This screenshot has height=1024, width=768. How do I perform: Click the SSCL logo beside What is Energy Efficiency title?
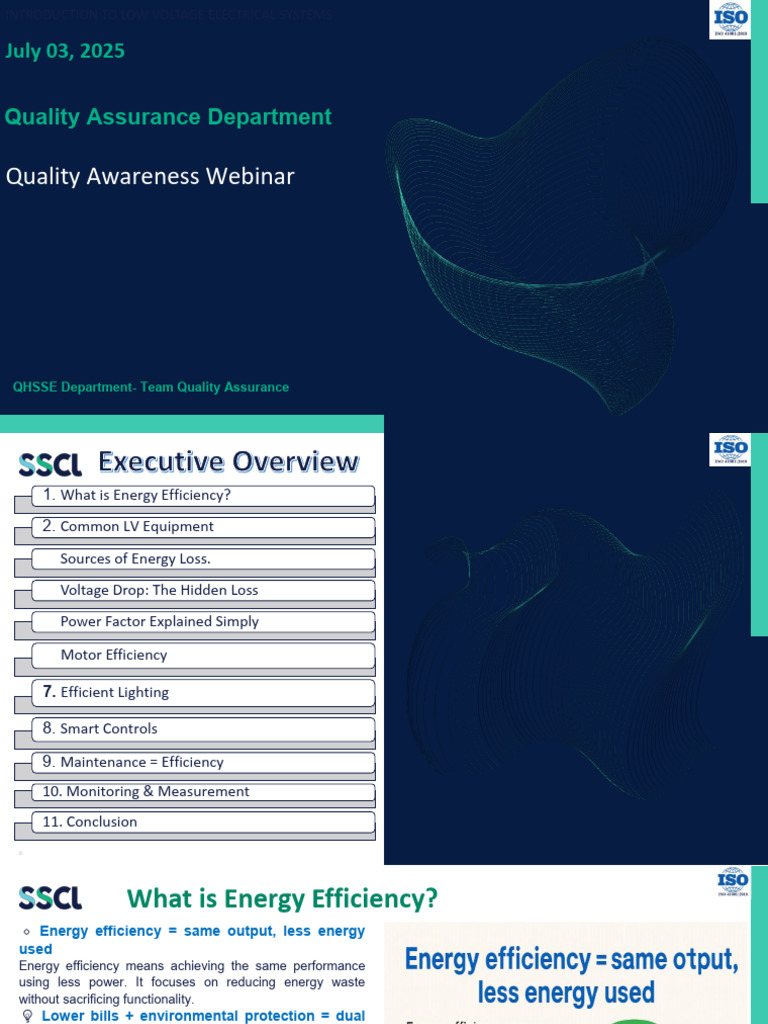50,898
